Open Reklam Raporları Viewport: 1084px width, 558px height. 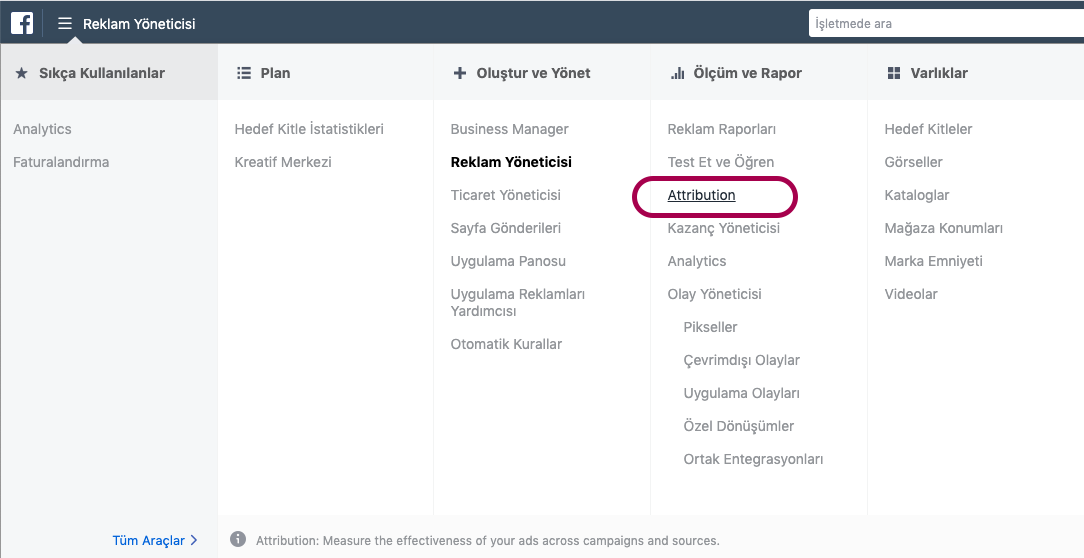click(x=721, y=129)
